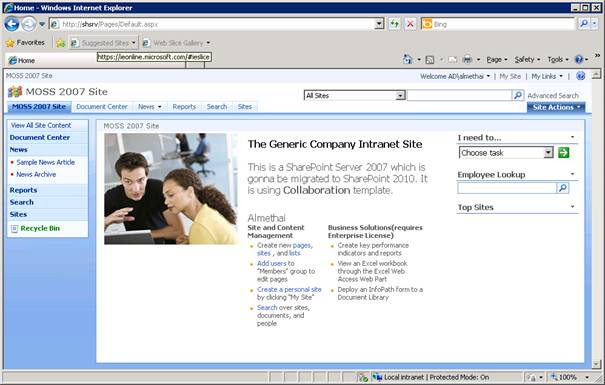This screenshot has height=385, width=605.
Task: Open the Sample News Article link
Action: click(x=46, y=162)
